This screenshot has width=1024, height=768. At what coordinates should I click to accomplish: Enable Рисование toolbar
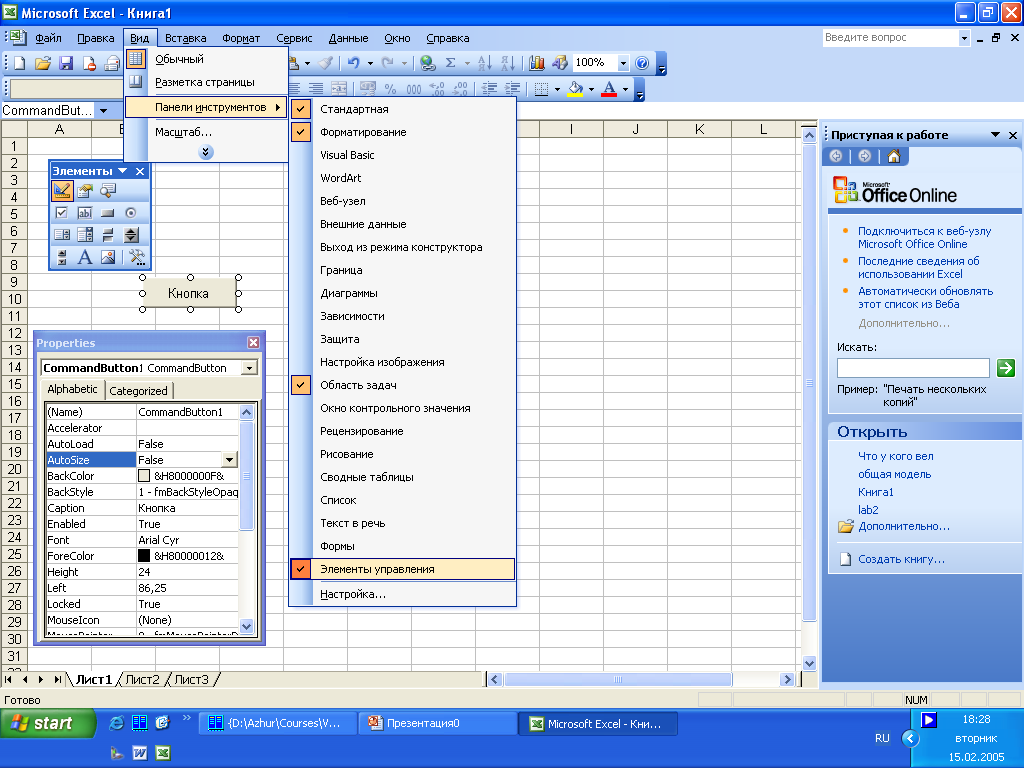[402, 454]
